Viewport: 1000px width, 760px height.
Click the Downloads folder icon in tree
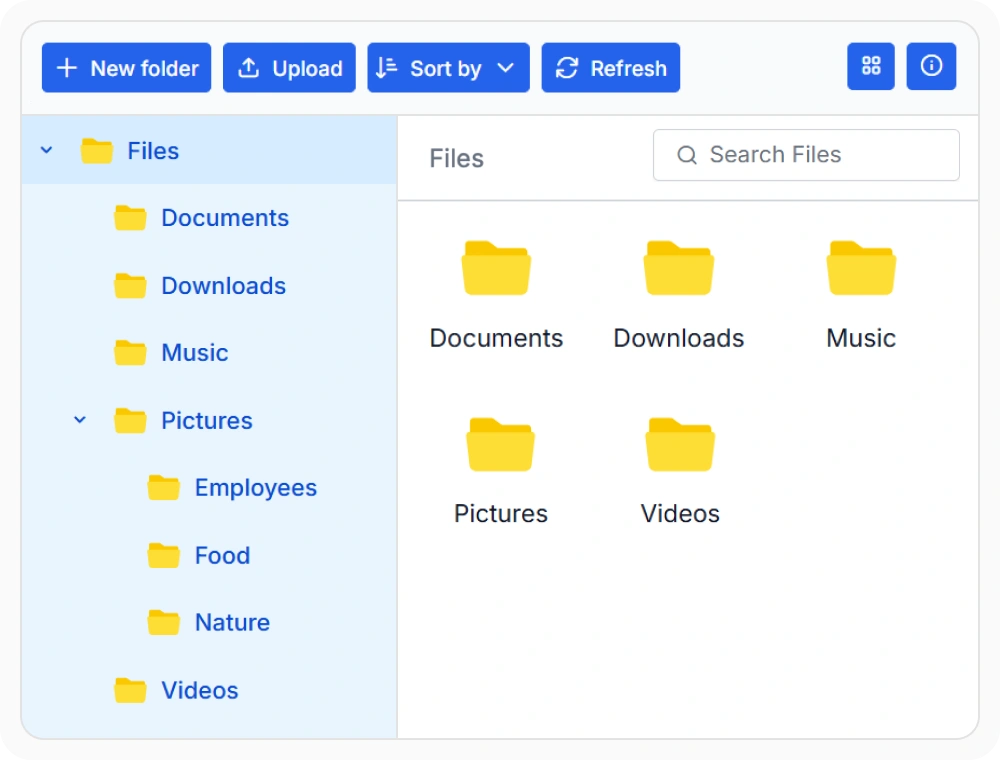click(130, 285)
